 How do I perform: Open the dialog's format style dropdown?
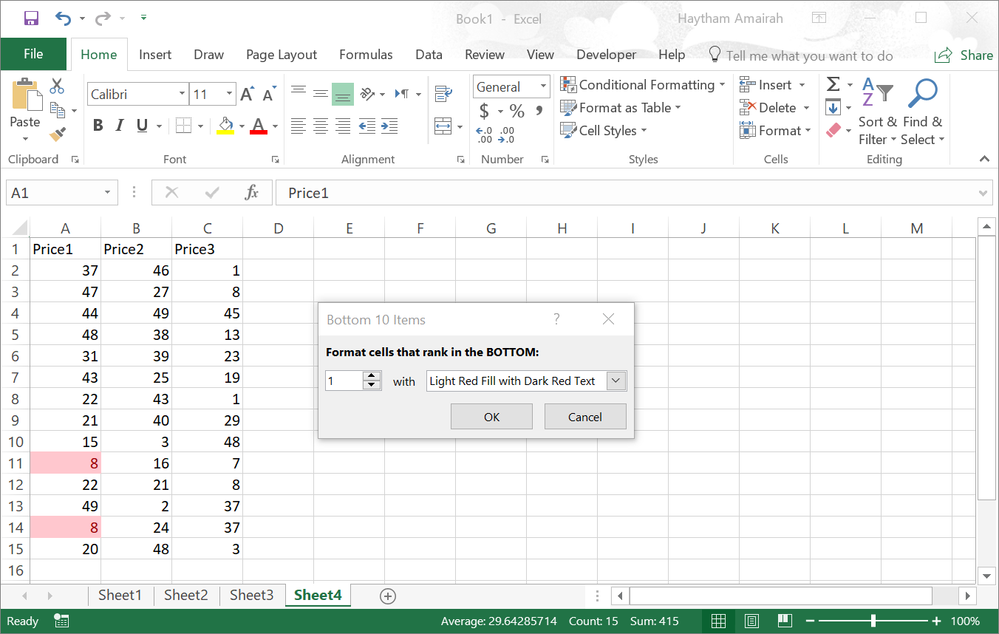pos(616,381)
